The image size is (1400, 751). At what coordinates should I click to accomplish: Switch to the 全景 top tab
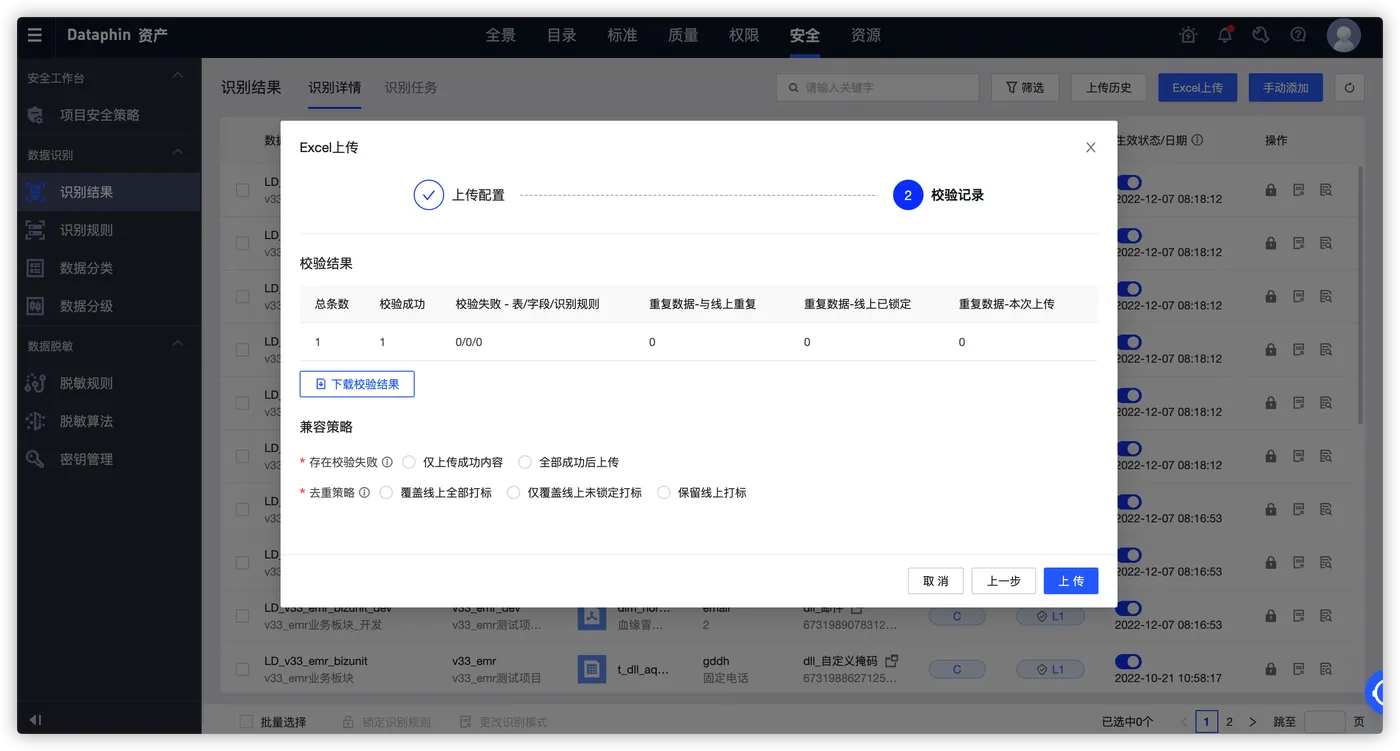click(501, 35)
